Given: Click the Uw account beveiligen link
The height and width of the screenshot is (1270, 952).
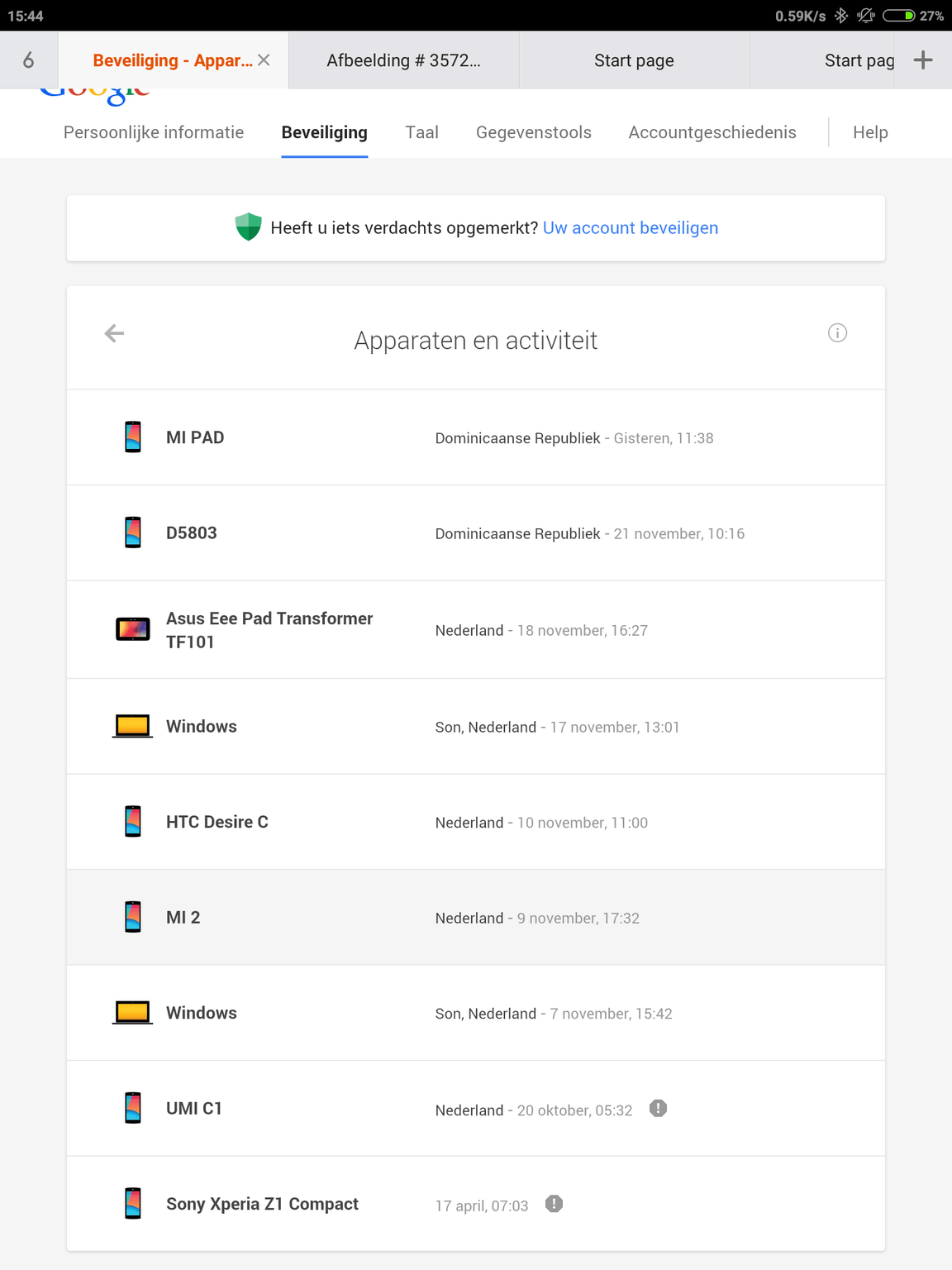Looking at the screenshot, I should pos(631,228).
